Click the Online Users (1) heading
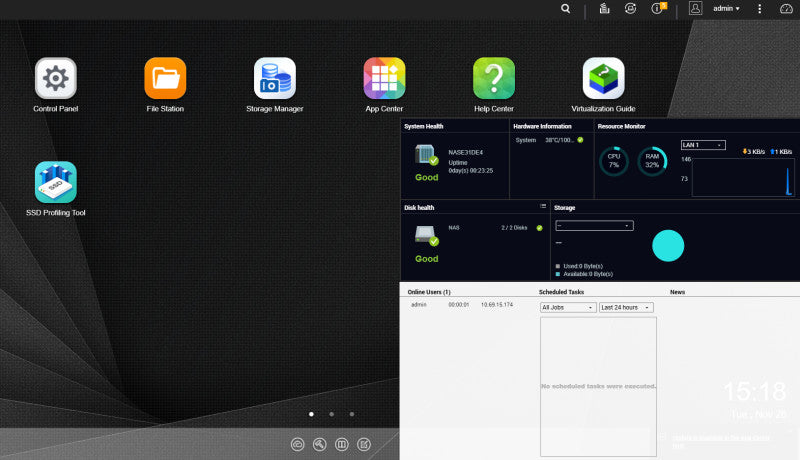Image resolution: width=800 pixels, height=460 pixels. coord(429,292)
